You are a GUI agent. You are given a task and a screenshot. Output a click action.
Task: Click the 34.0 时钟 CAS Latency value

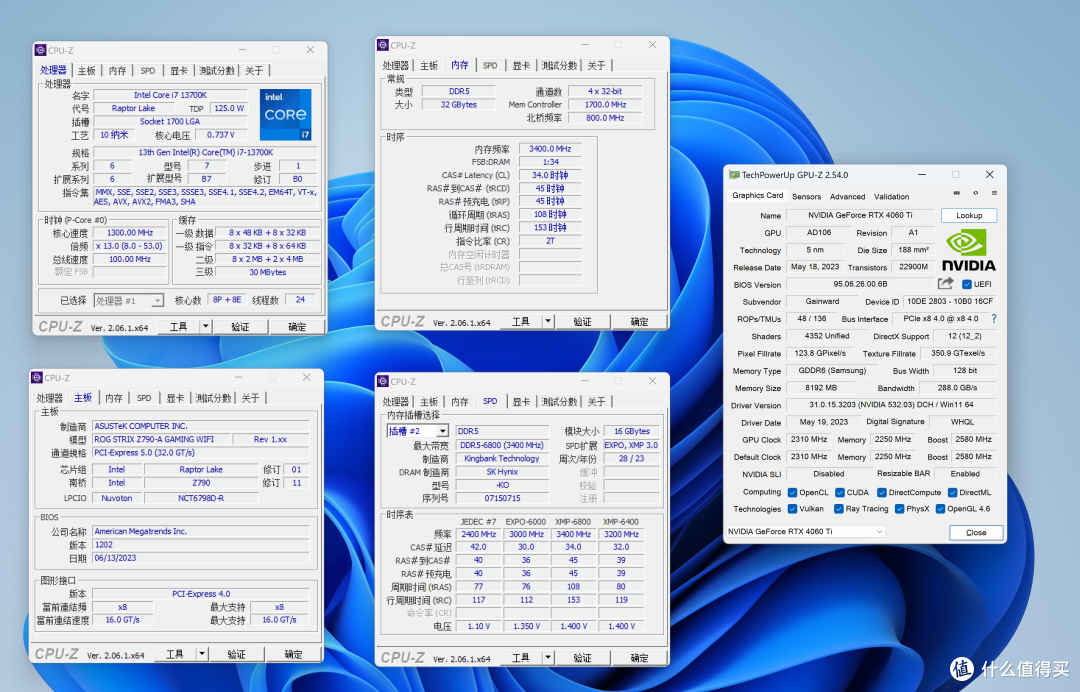[x=550, y=175]
